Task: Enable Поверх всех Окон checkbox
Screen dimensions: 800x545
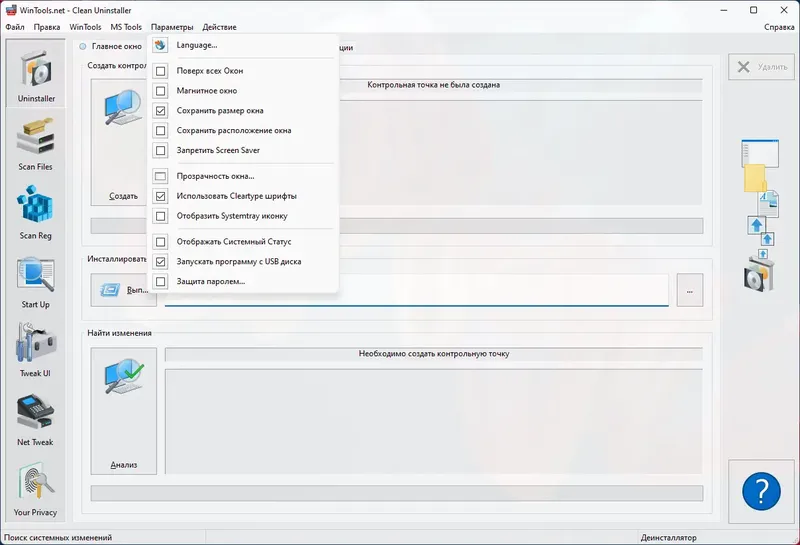Action: click(161, 71)
